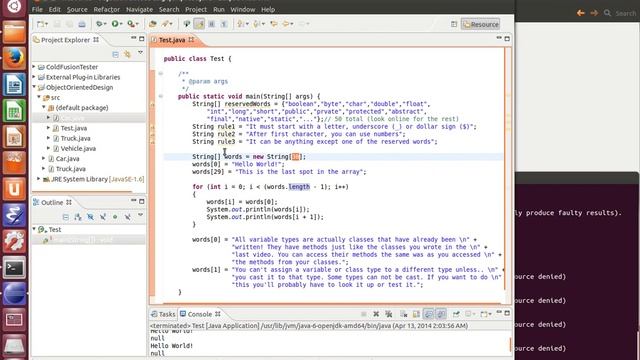Open Files manager in Ubuntu dock

[14, 33]
